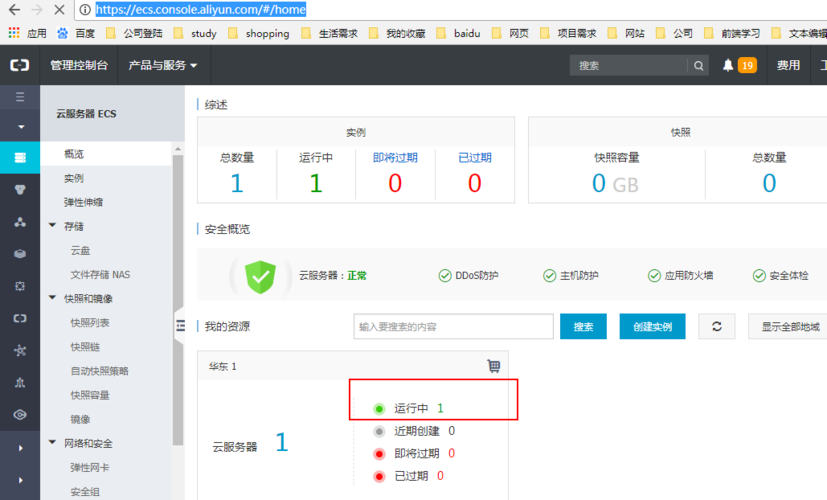Viewport: 827px width, 500px height.
Task: Open the study bookmark folder
Action: [x=195, y=33]
